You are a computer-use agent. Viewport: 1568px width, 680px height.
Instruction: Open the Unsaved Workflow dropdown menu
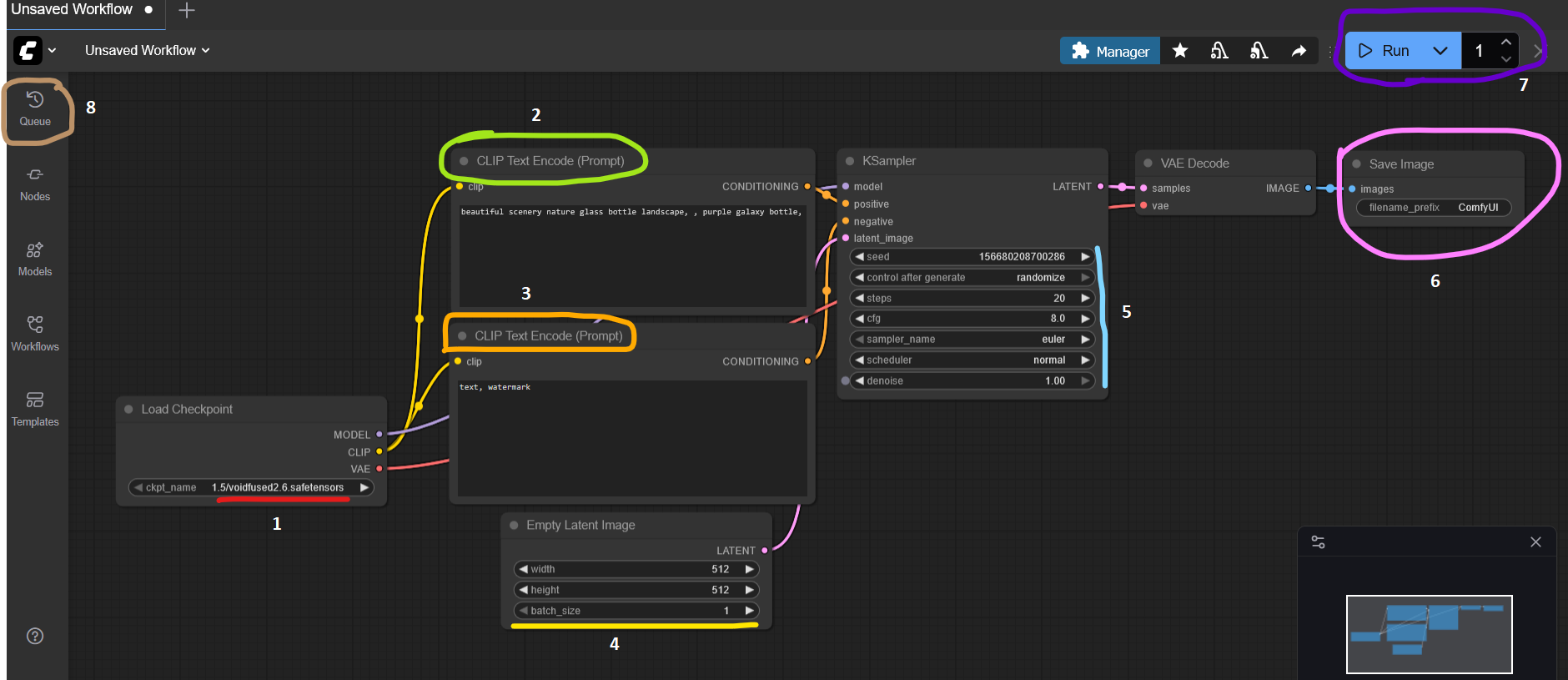tap(147, 51)
